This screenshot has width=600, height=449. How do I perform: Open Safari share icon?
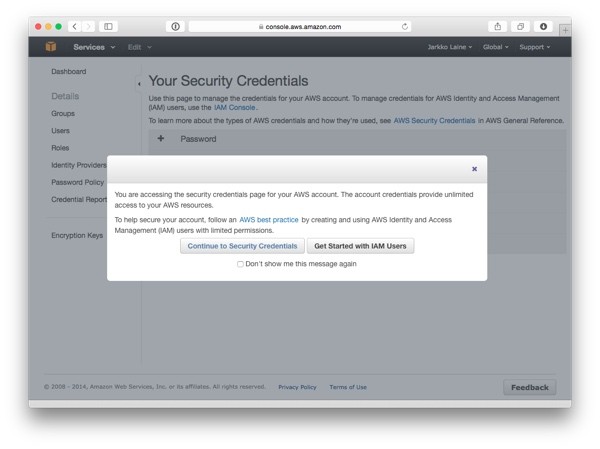(x=497, y=26)
